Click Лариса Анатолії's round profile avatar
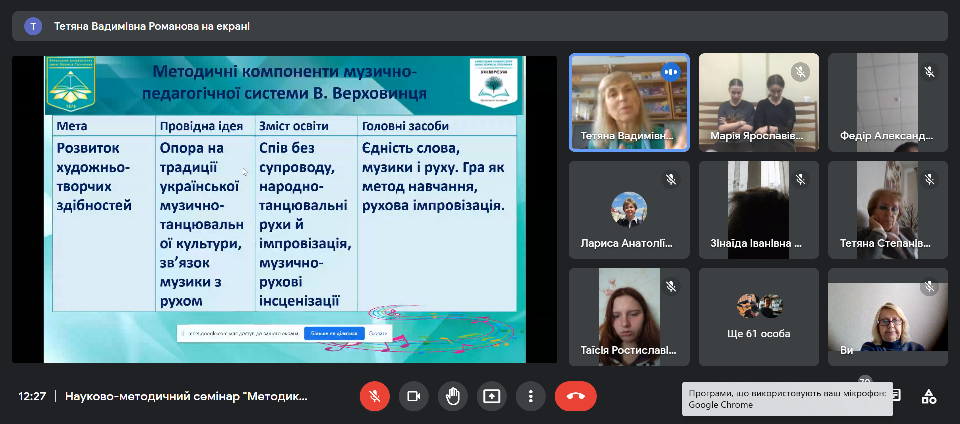960x424 pixels. coord(629,209)
